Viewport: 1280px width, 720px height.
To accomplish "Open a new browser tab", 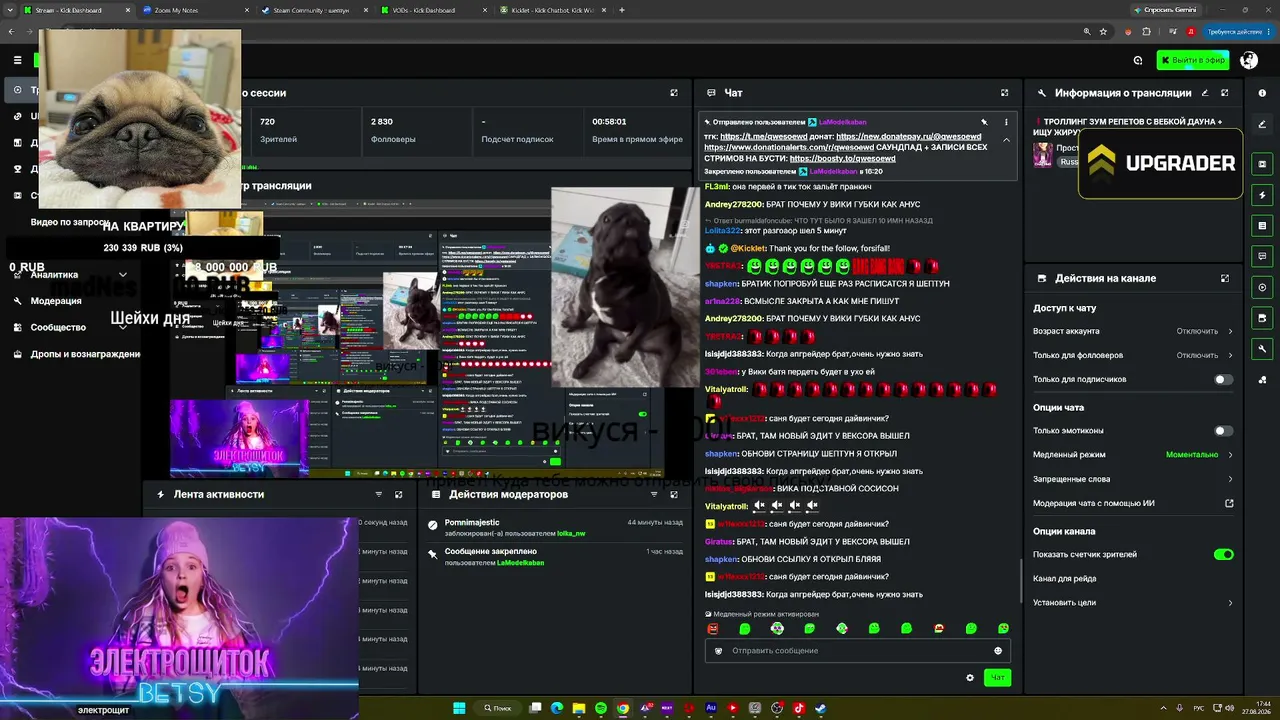I will pos(622,10).
